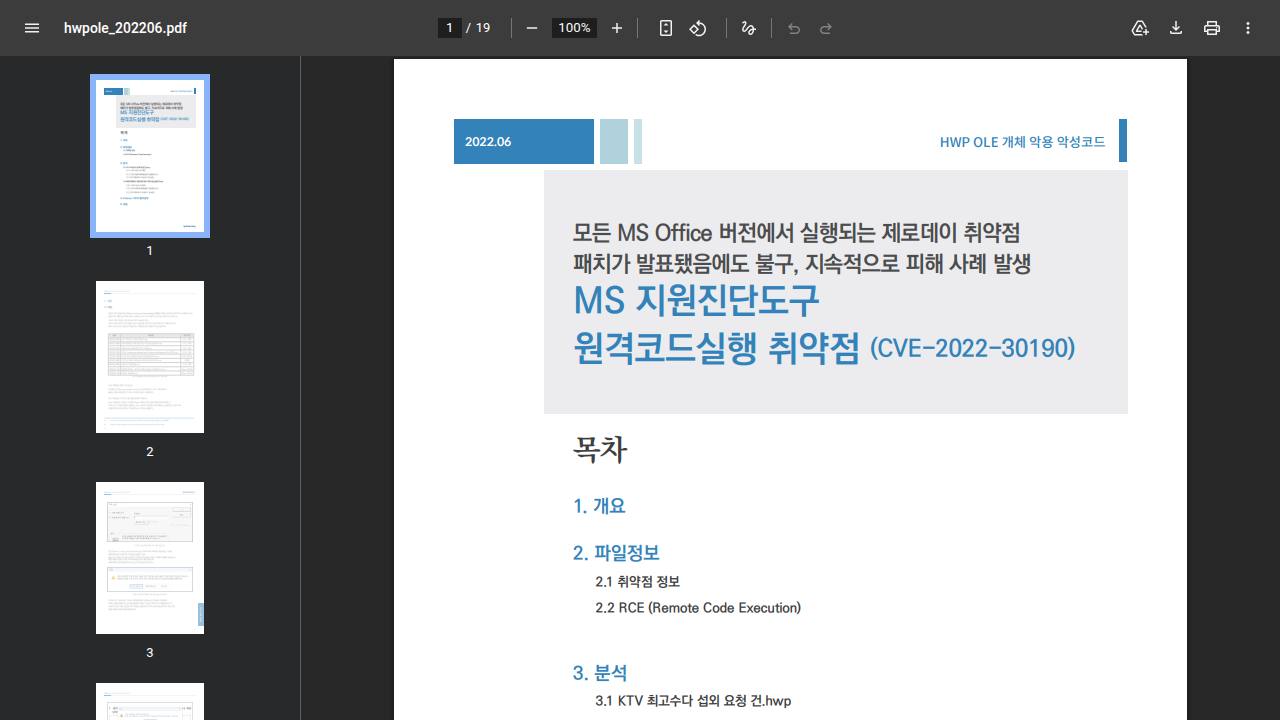This screenshot has height=720, width=1280.
Task: Activate the draw annotation tool
Action: pos(748,28)
